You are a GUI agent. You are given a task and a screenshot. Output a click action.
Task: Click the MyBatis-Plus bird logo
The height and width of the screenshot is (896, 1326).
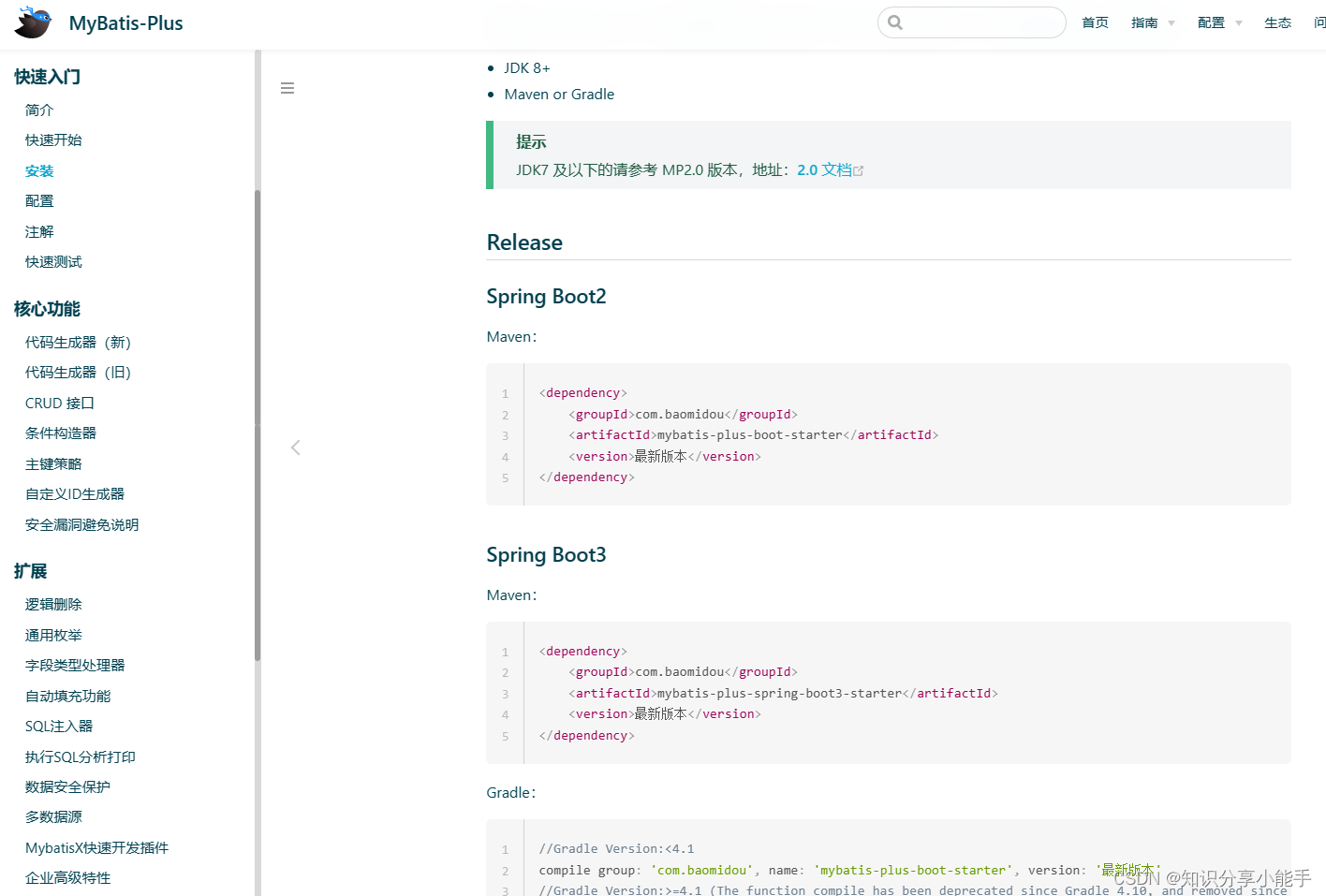point(34,22)
